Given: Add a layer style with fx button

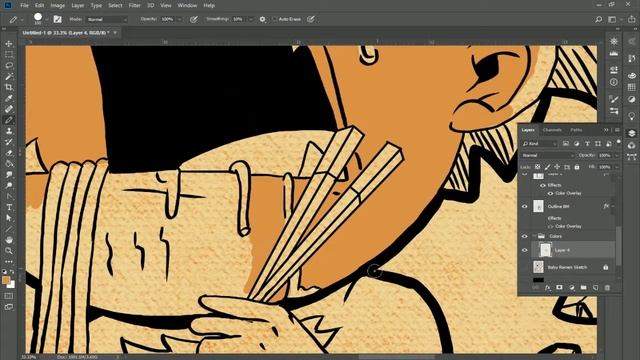Looking at the screenshot, I should [547, 288].
